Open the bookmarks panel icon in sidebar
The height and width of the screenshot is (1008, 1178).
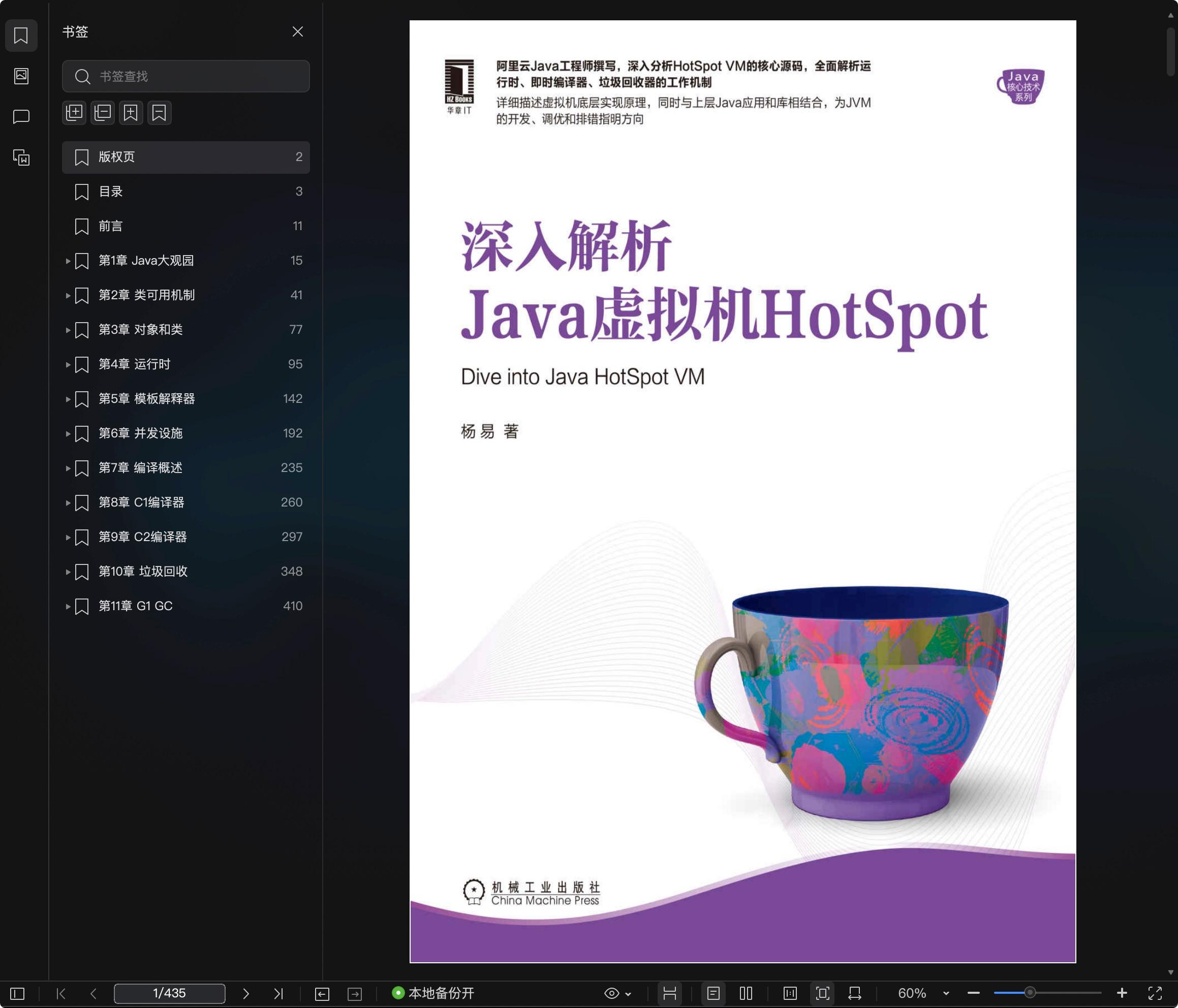pos(21,35)
